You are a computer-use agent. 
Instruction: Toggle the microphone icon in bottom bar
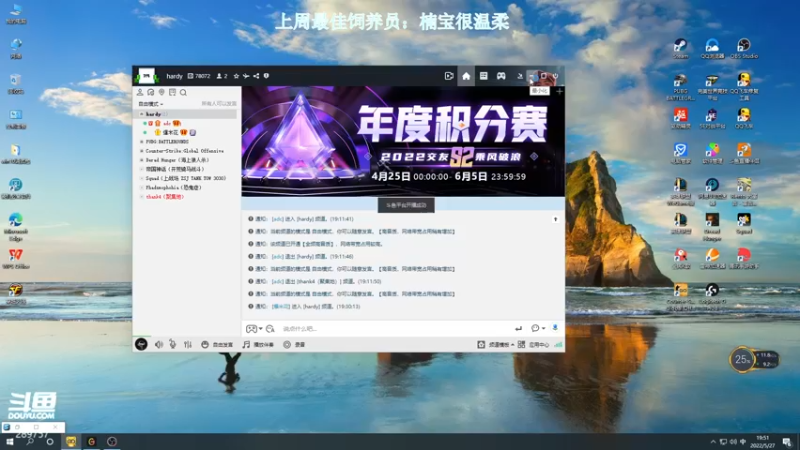pos(173,345)
